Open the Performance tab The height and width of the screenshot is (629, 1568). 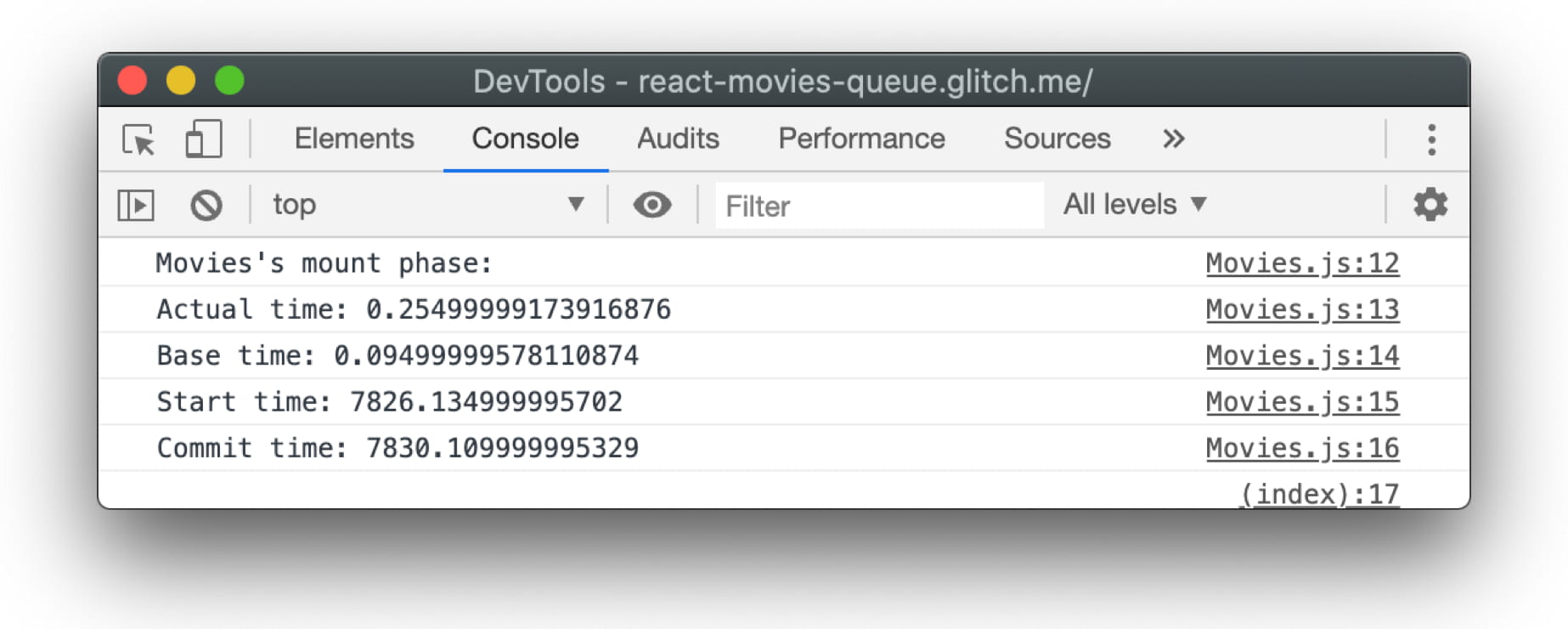(x=861, y=139)
